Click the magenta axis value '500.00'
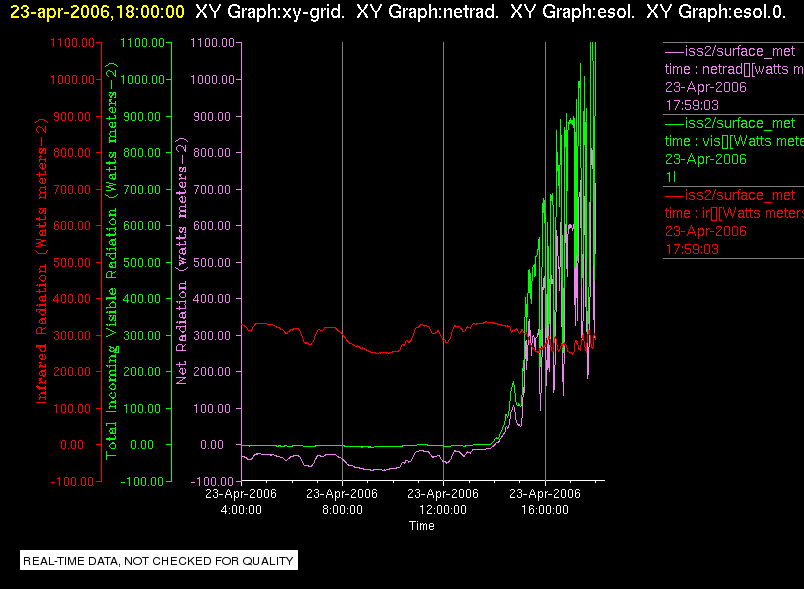Screen dimensions: 804x589 [x=212, y=262]
